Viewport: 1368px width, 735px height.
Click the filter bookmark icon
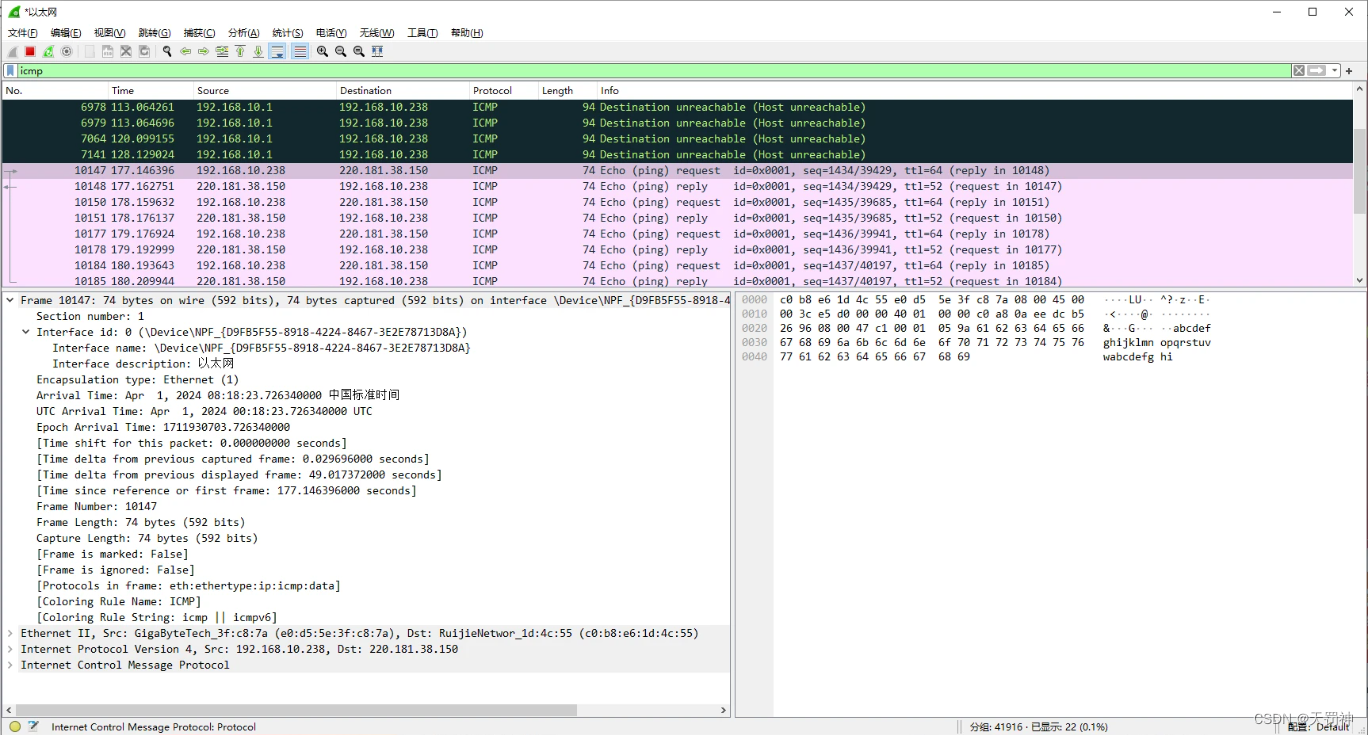(x=10, y=71)
